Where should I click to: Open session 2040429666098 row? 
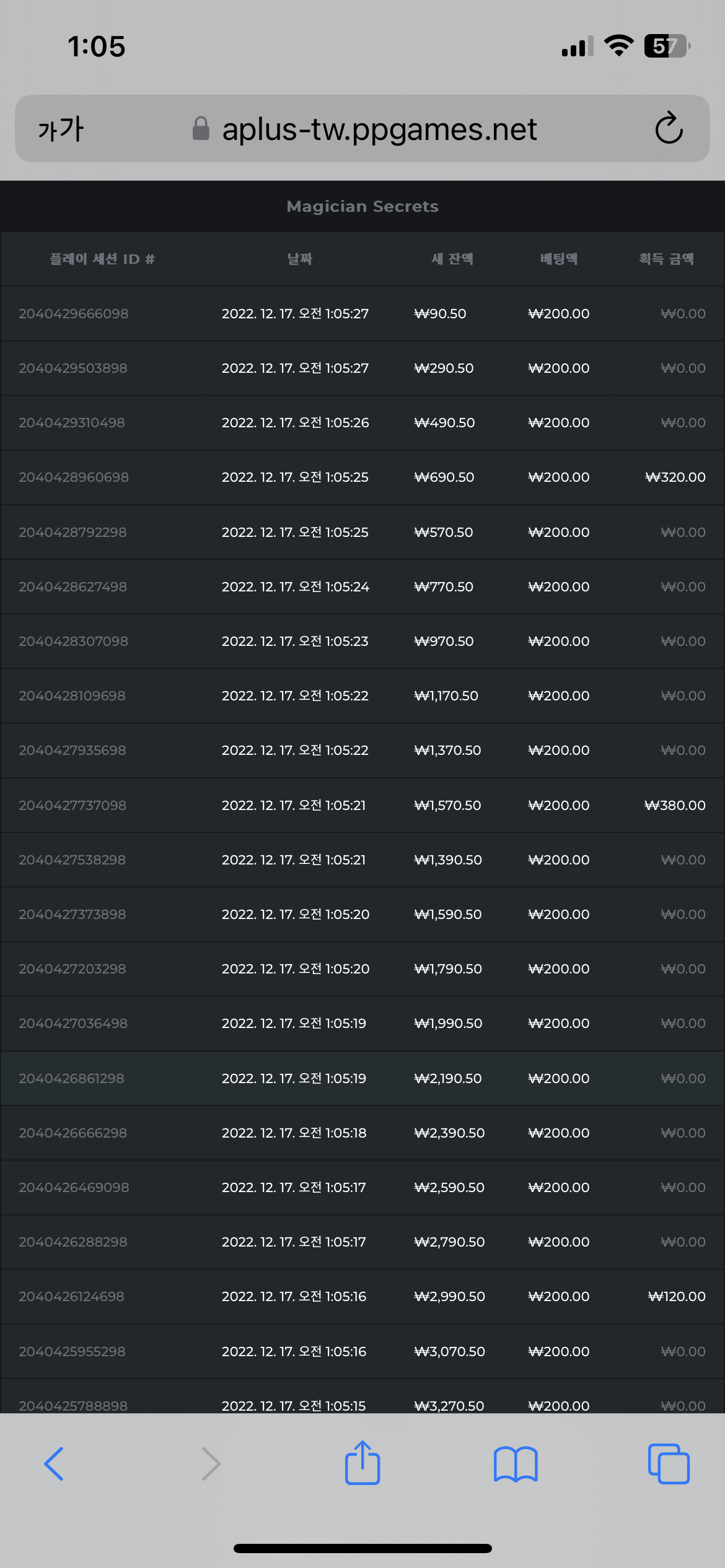pyautogui.click(x=362, y=313)
